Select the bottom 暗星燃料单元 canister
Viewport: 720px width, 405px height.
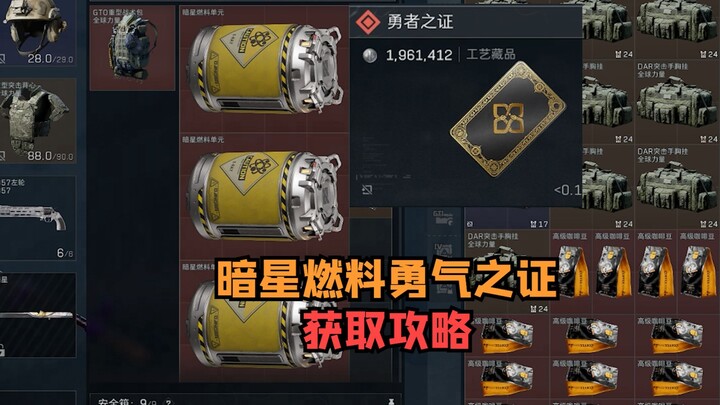click(x=264, y=321)
